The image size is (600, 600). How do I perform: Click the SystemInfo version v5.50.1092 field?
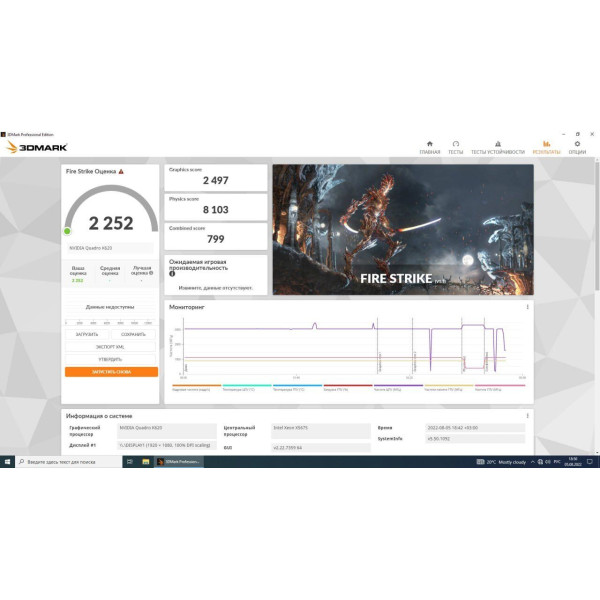[475, 439]
